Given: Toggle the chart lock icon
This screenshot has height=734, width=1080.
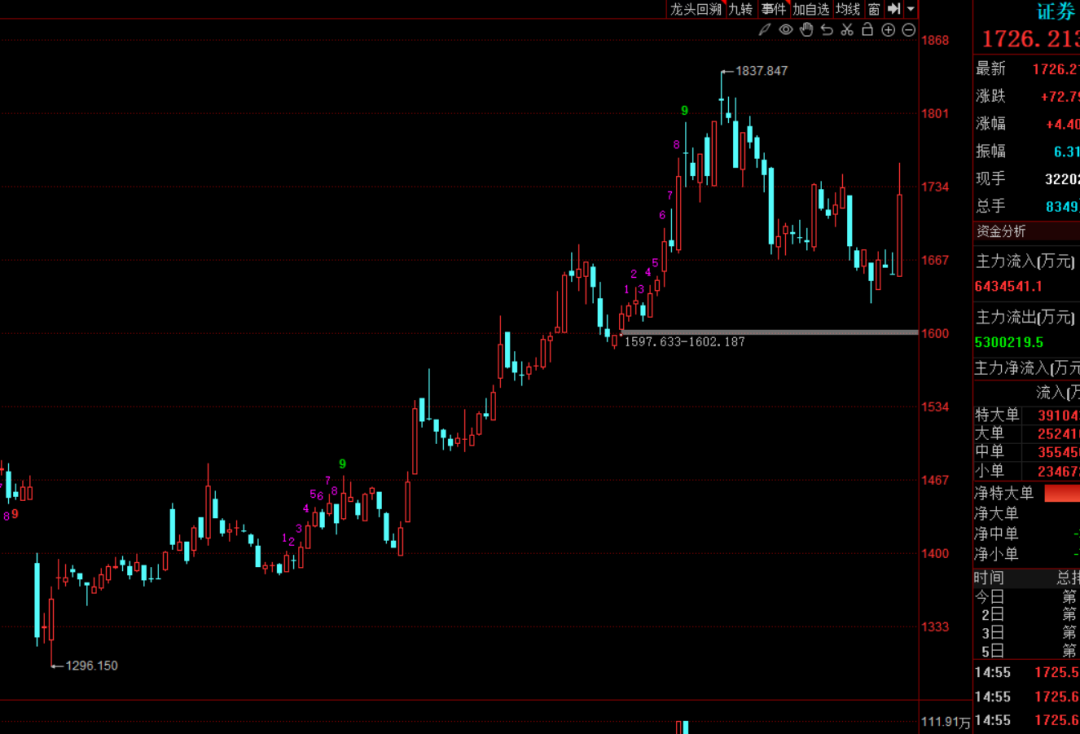Looking at the screenshot, I should click(867, 30).
